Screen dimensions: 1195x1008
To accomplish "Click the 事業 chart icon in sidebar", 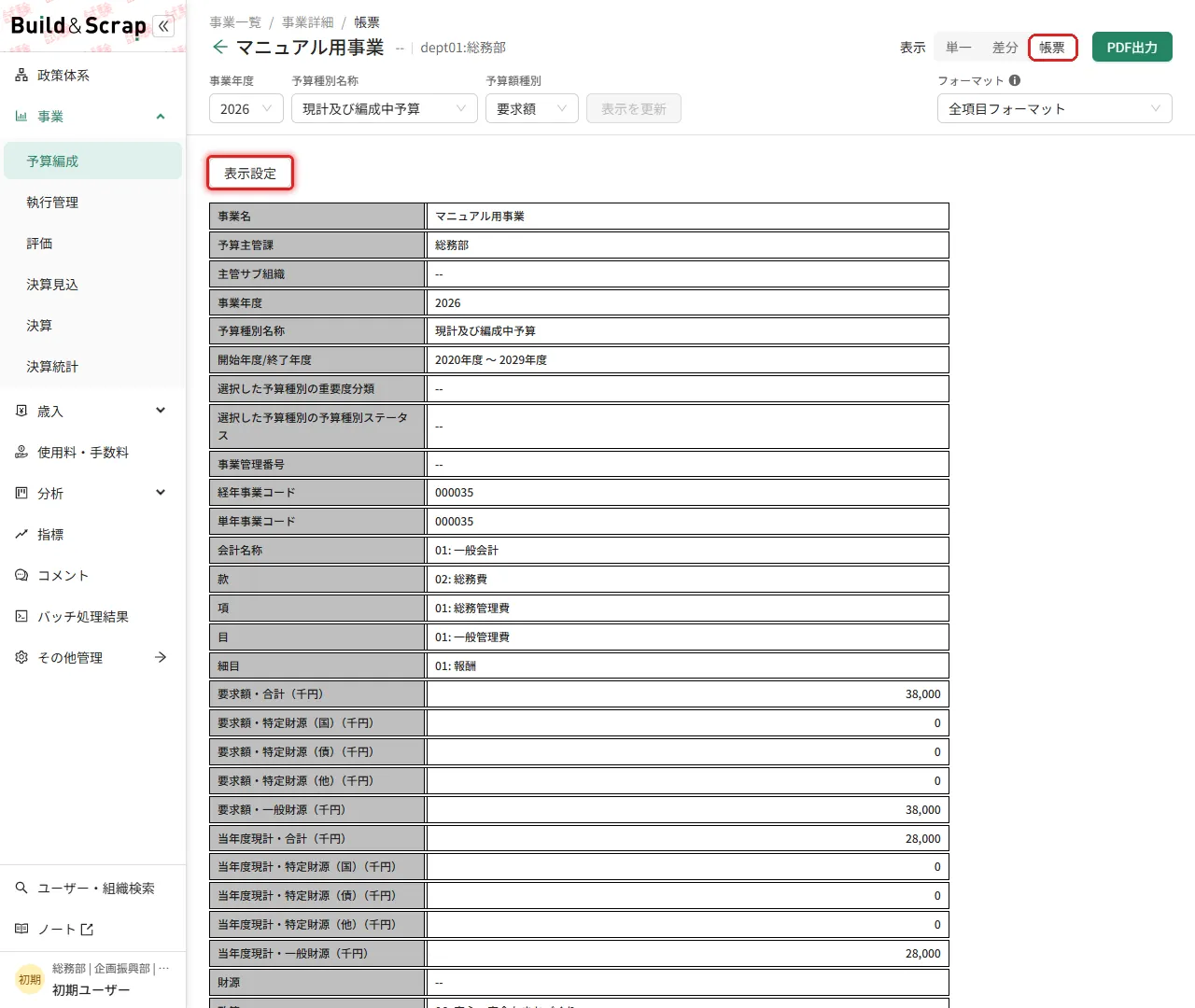I will [21, 117].
